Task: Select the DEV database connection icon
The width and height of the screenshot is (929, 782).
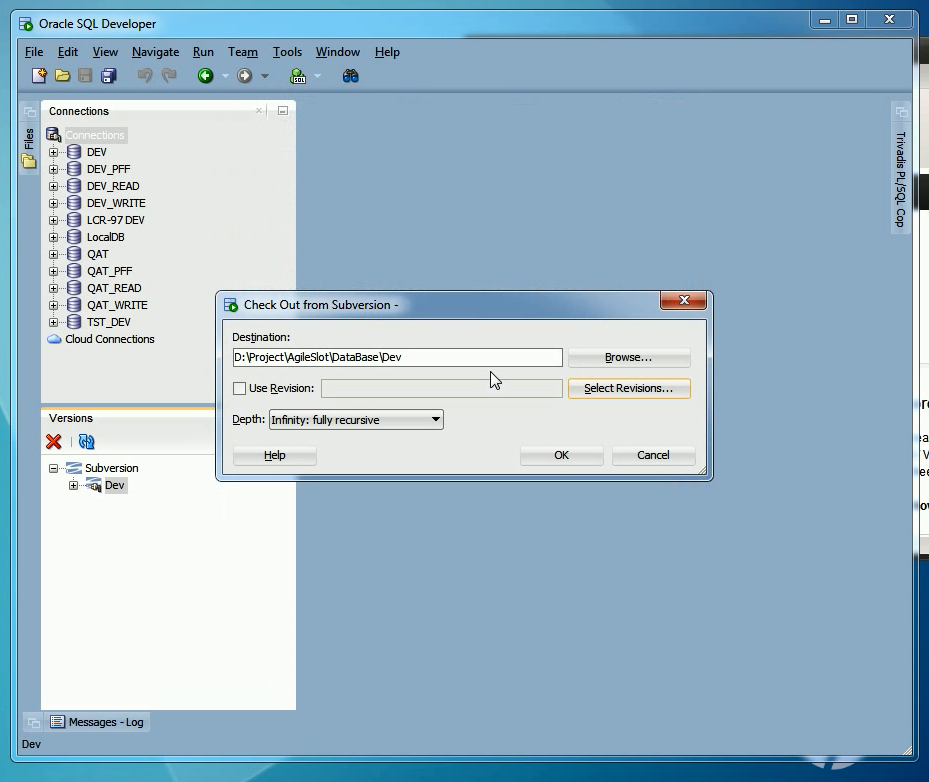Action: (x=74, y=152)
